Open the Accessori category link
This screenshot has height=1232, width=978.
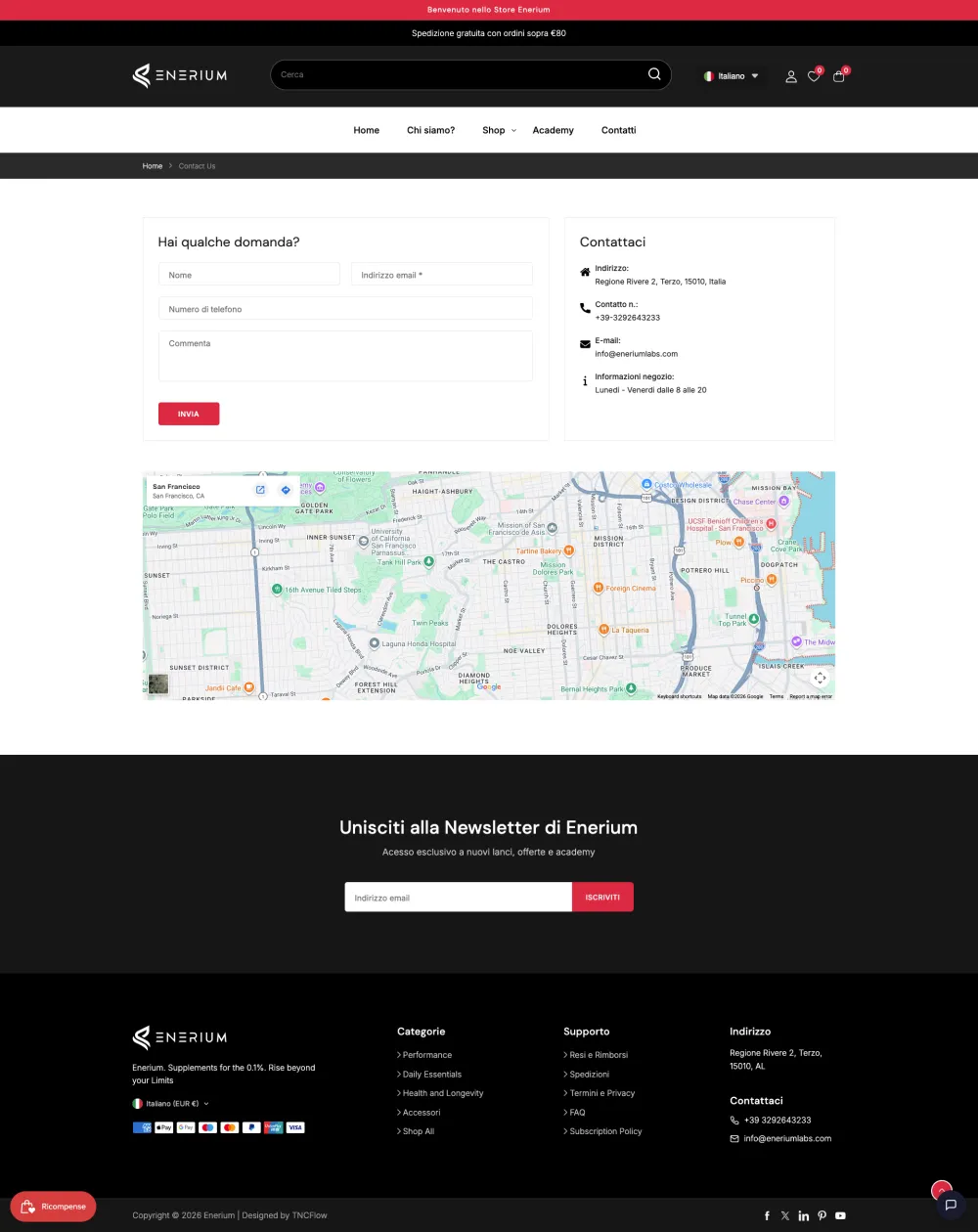point(422,1113)
